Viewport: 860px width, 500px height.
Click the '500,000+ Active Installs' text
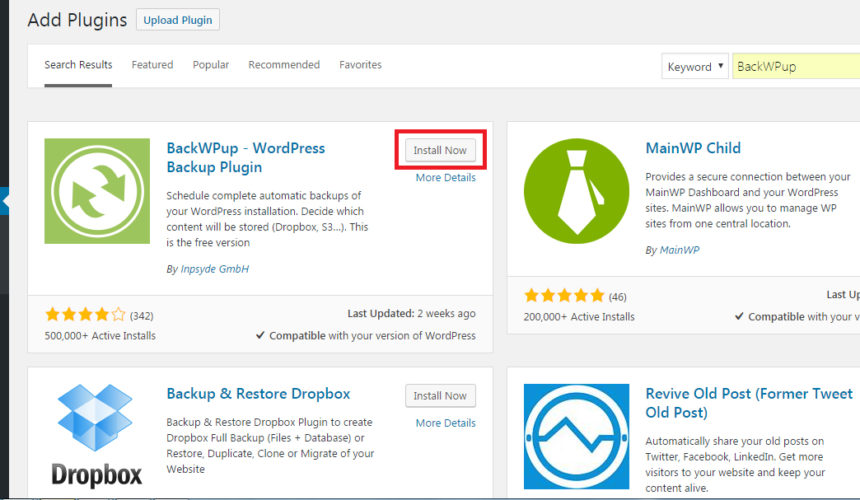pos(100,336)
